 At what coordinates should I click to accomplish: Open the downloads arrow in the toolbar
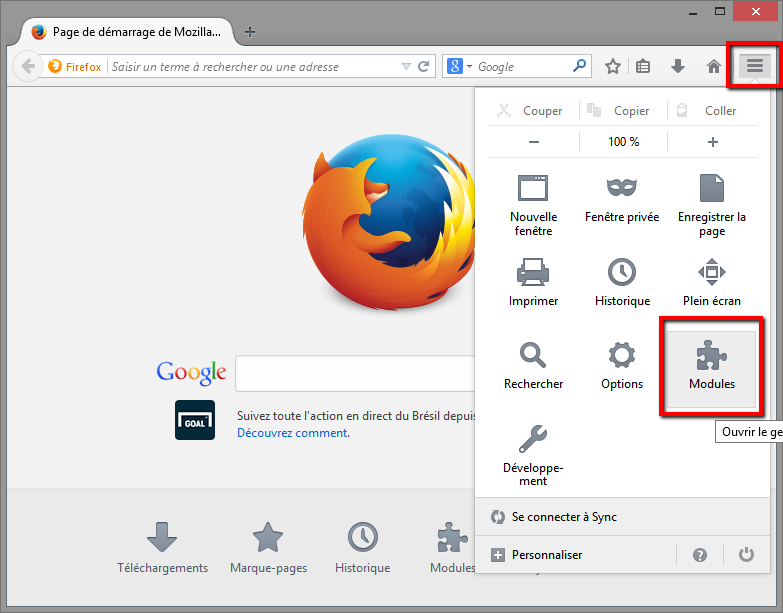[x=678, y=66]
